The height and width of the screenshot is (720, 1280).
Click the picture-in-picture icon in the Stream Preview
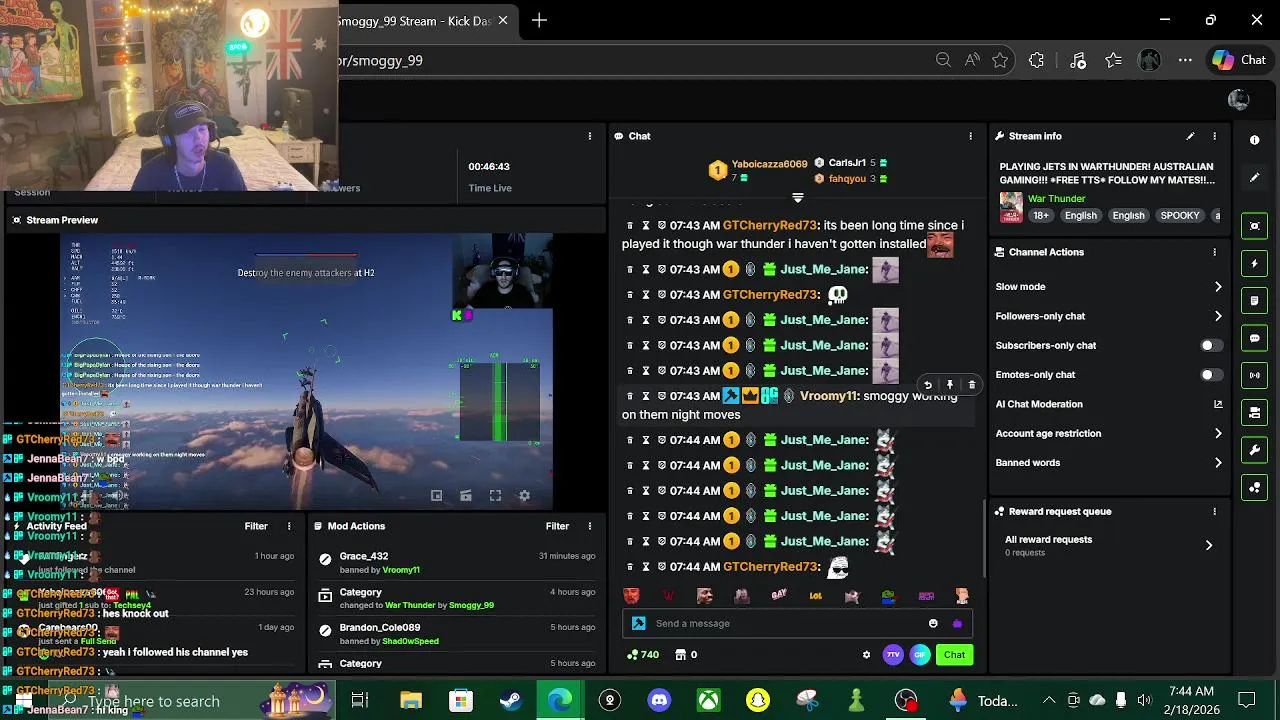click(x=436, y=495)
